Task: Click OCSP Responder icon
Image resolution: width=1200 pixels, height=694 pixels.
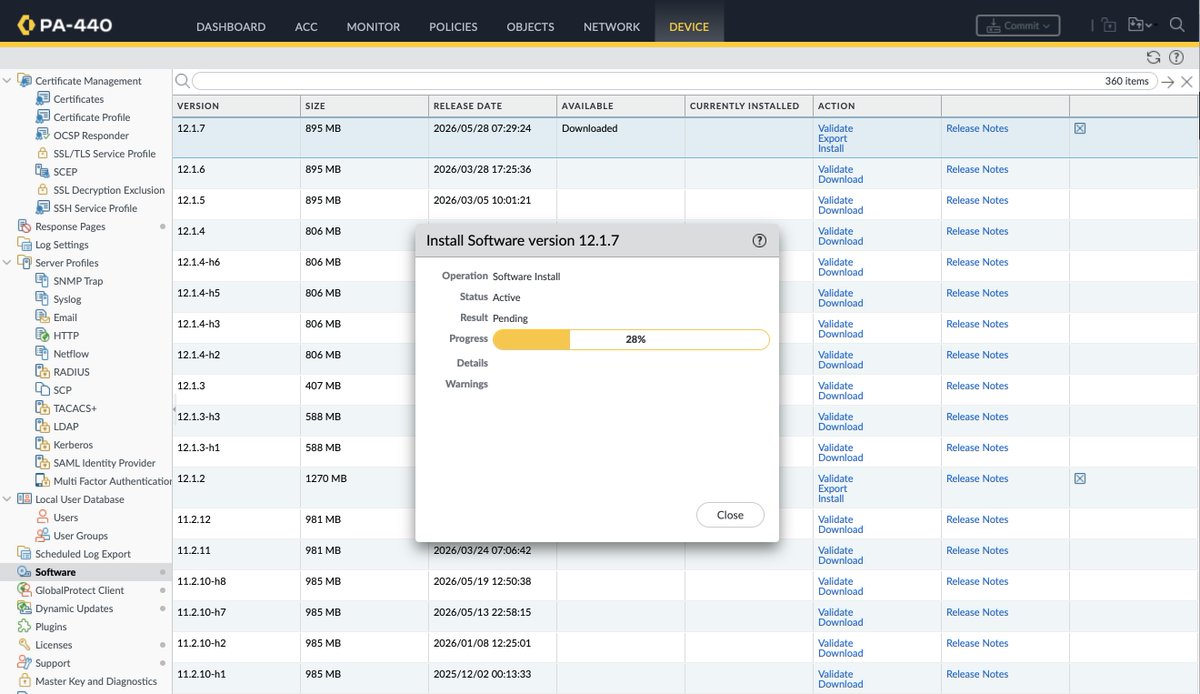Action: point(43,135)
